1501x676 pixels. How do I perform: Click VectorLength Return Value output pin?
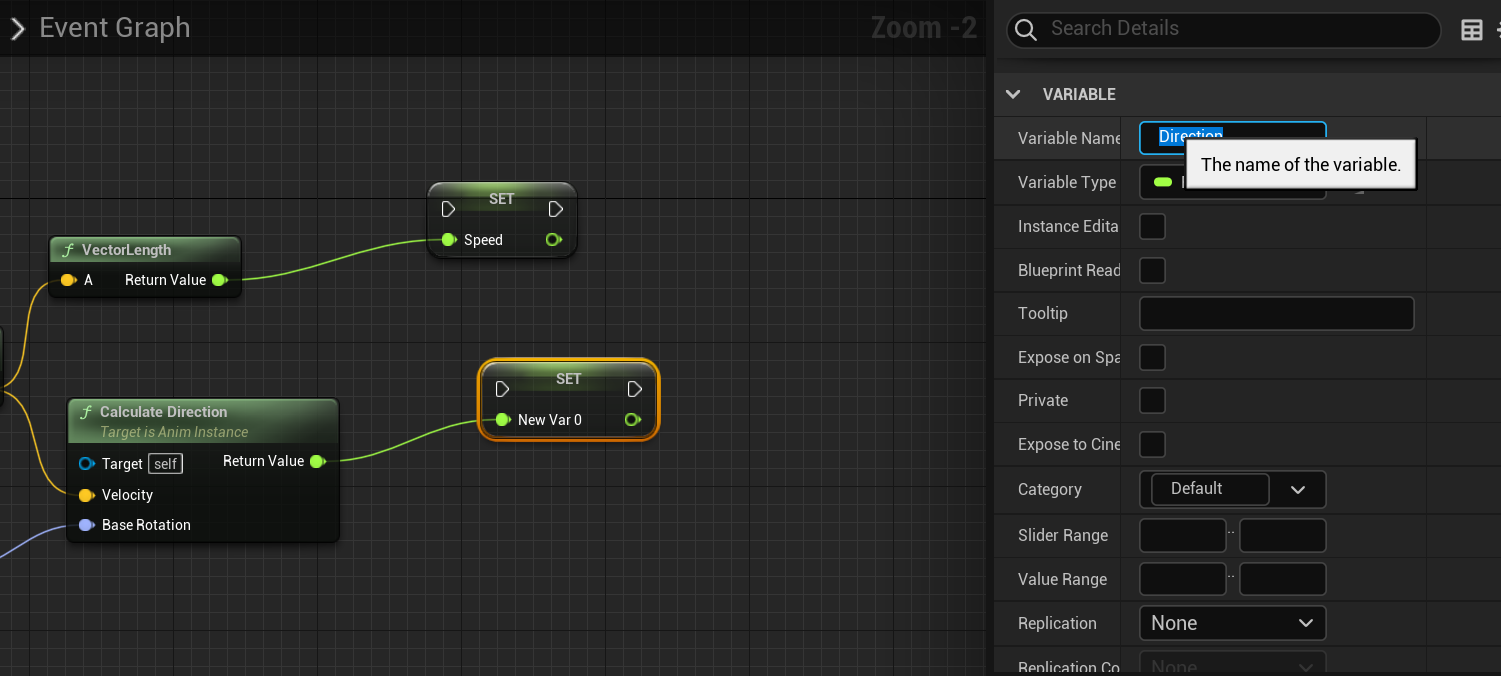tap(219, 280)
